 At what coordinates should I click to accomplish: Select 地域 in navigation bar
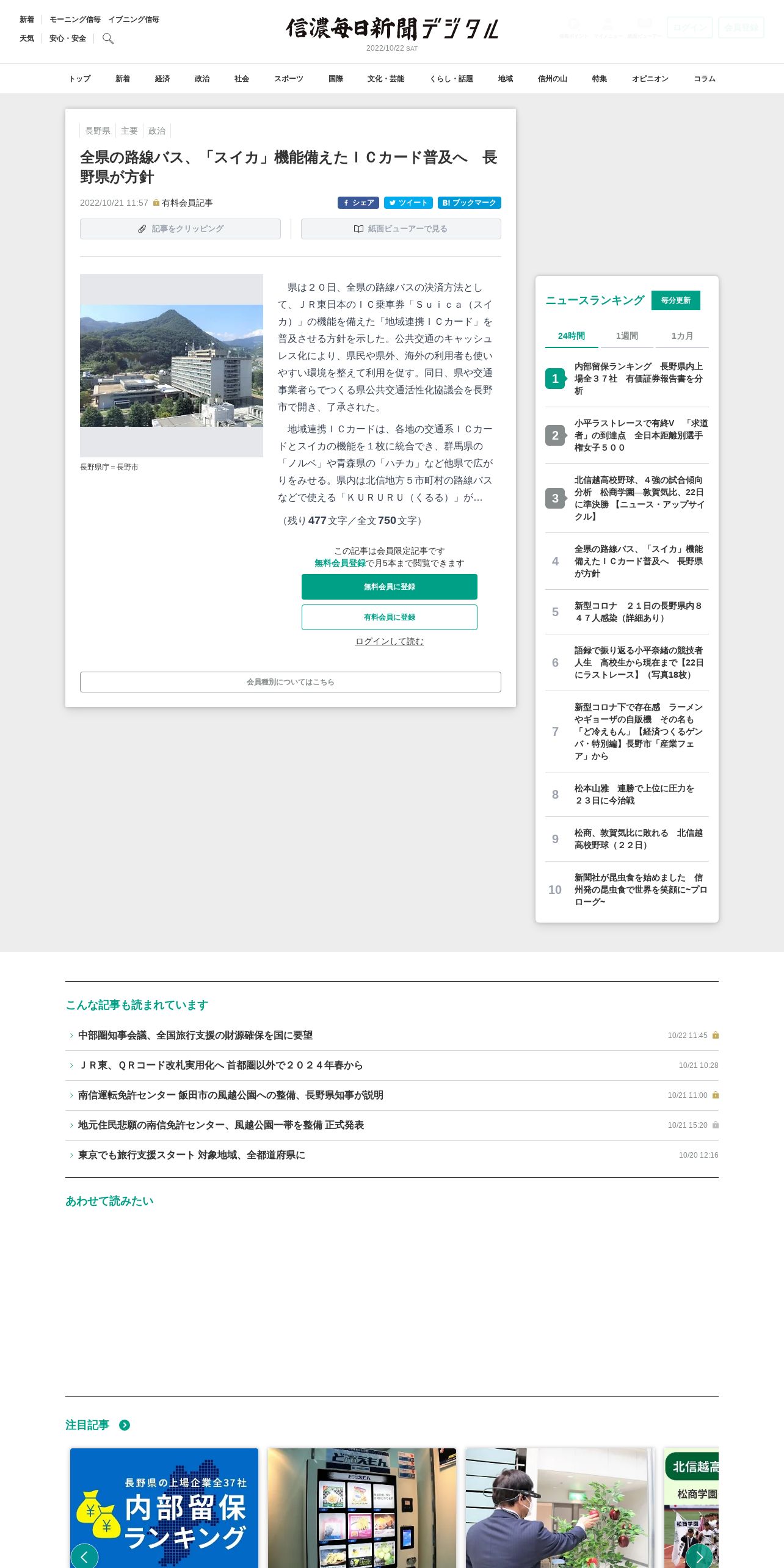tap(506, 79)
